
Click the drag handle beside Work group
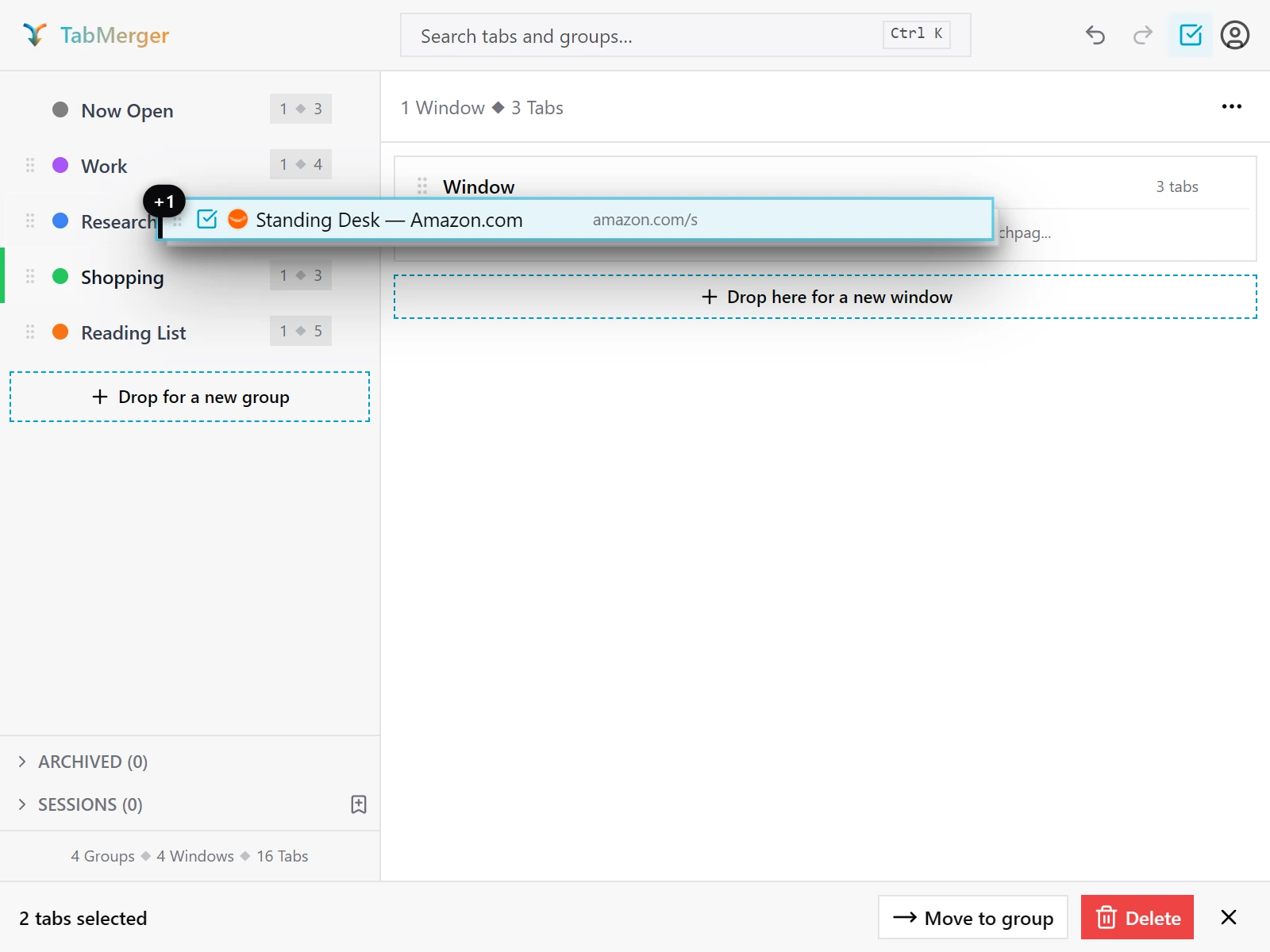(x=30, y=165)
